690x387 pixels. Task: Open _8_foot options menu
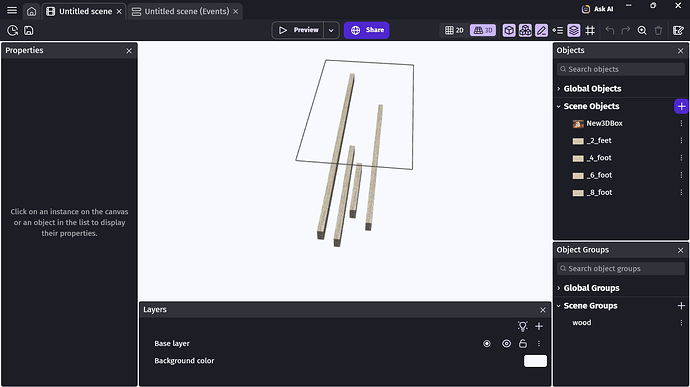coord(681,192)
